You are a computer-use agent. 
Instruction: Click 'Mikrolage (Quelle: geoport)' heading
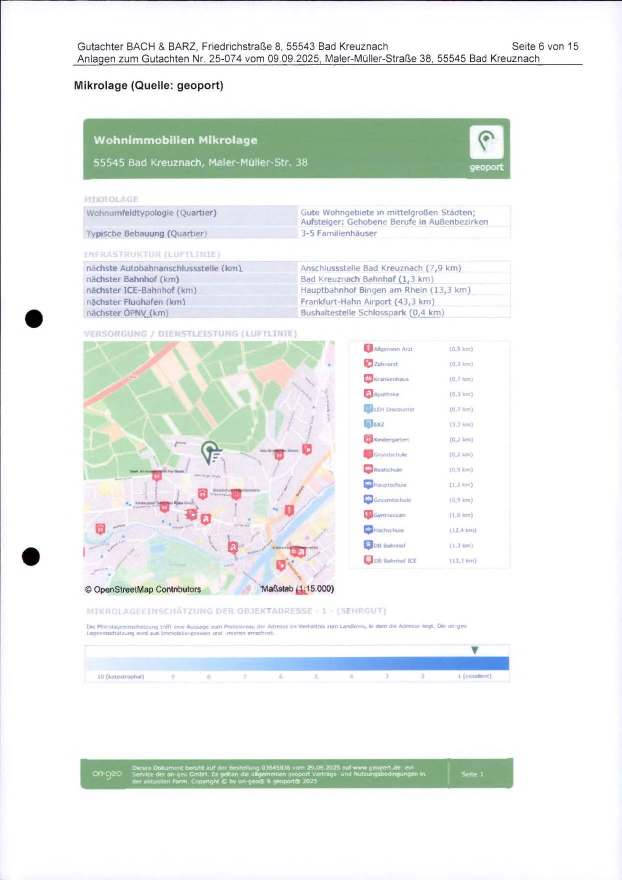(x=149, y=86)
